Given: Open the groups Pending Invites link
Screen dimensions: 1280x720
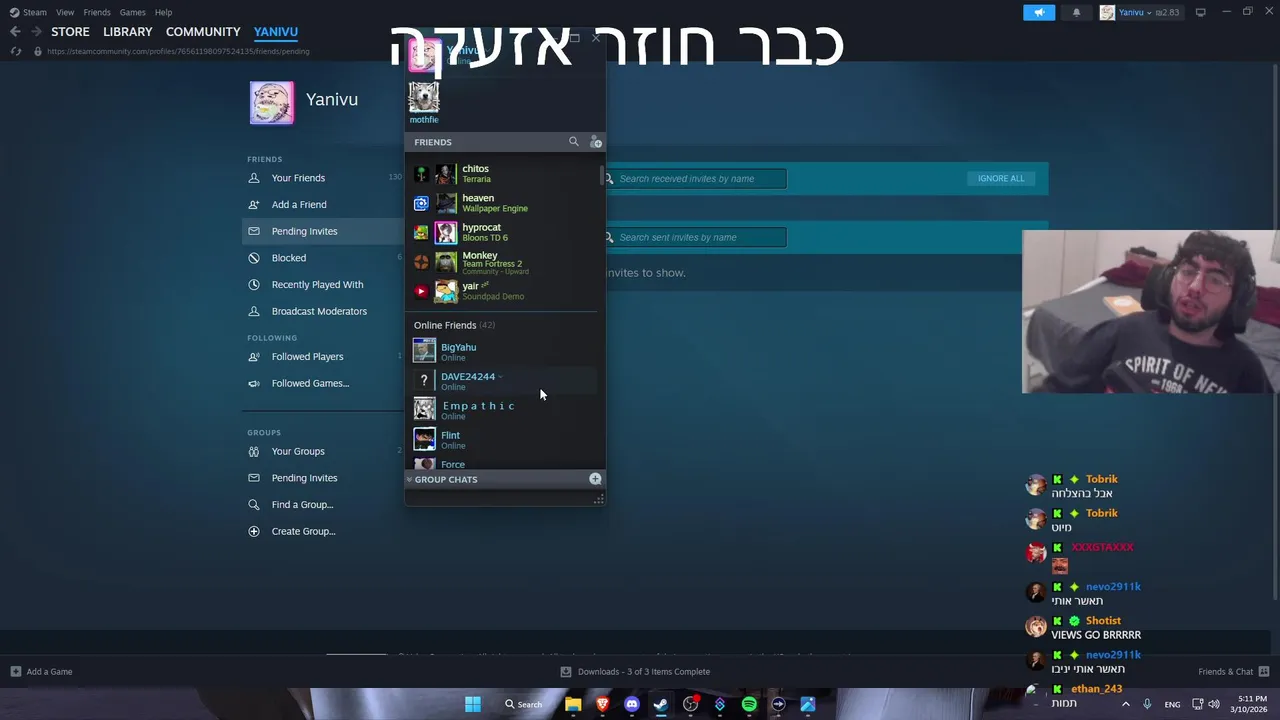Looking at the screenshot, I should tap(304, 478).
